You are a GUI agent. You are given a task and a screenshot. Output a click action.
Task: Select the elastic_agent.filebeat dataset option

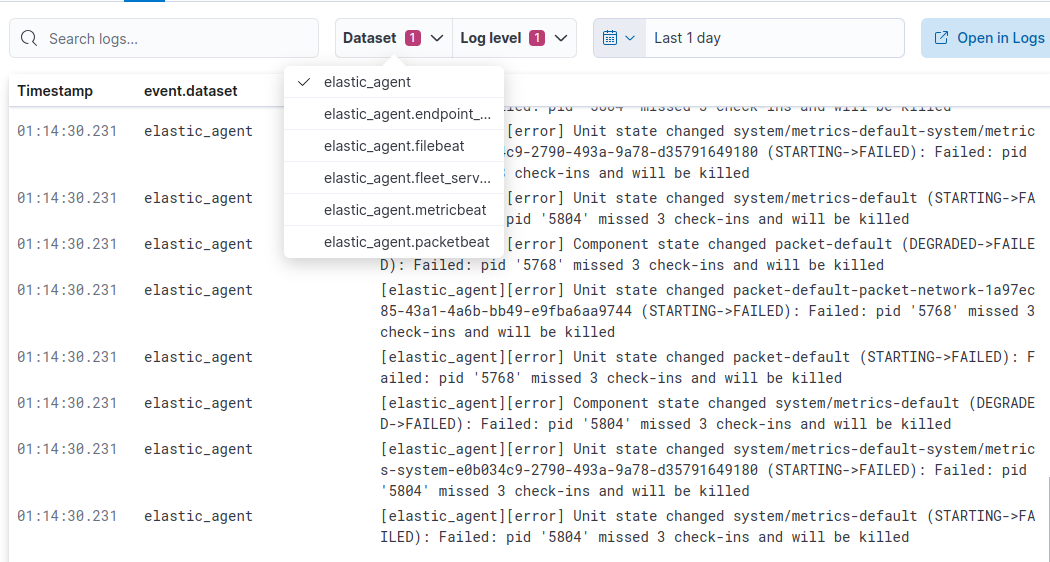pyautogui.click(x=393, y=146)
